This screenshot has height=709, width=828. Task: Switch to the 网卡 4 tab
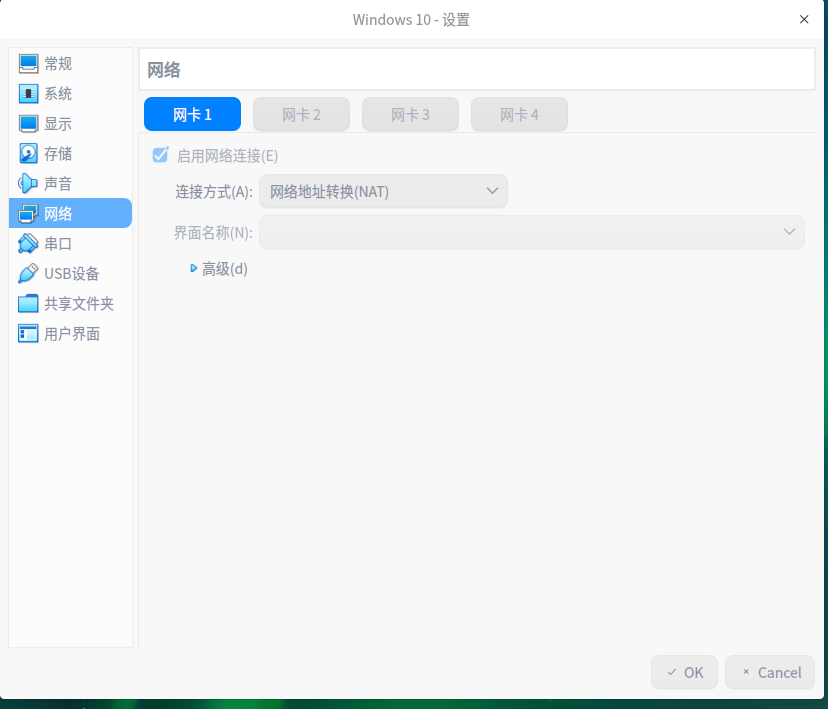(520, 114)
